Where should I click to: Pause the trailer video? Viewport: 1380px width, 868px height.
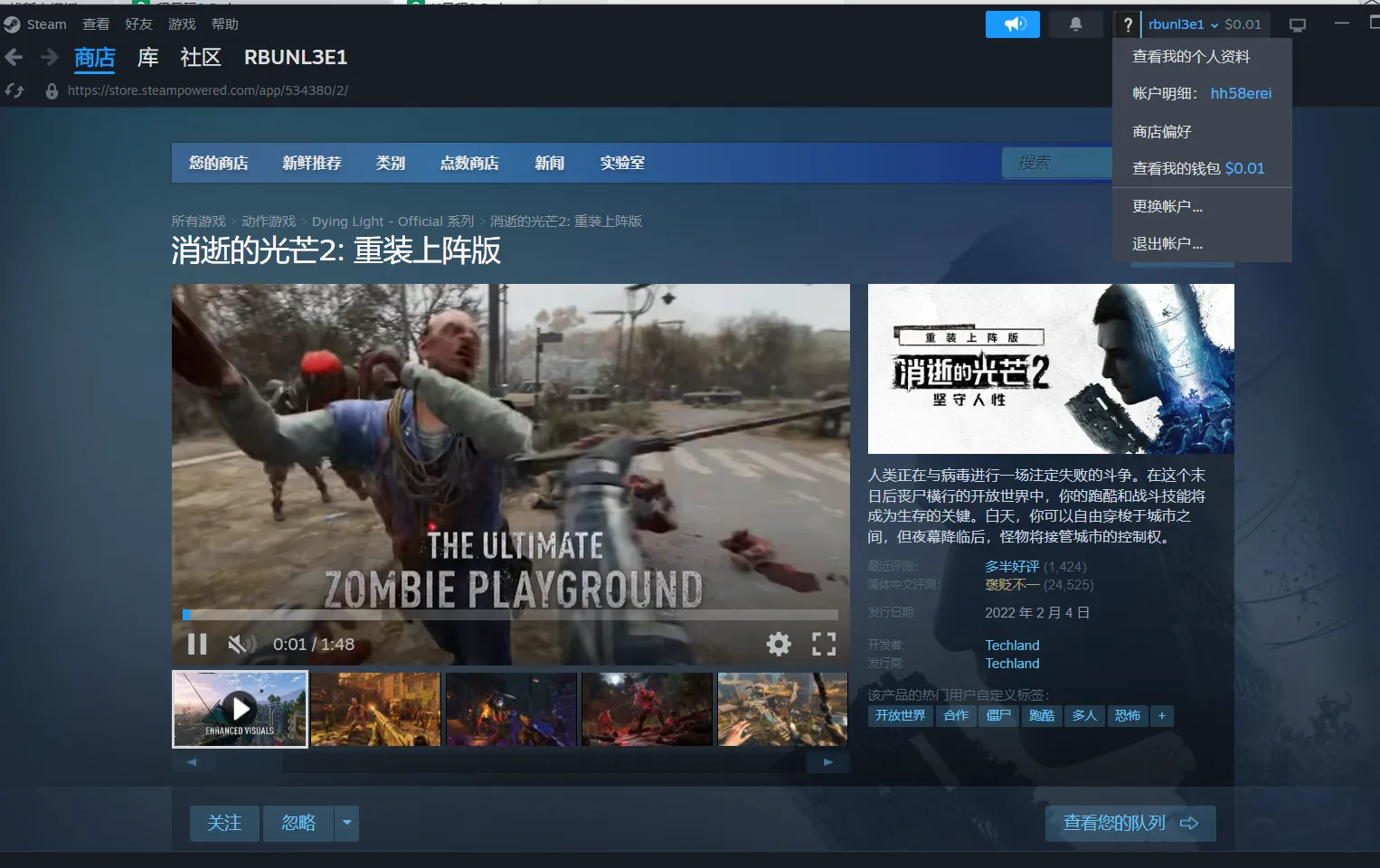point(197,644)
